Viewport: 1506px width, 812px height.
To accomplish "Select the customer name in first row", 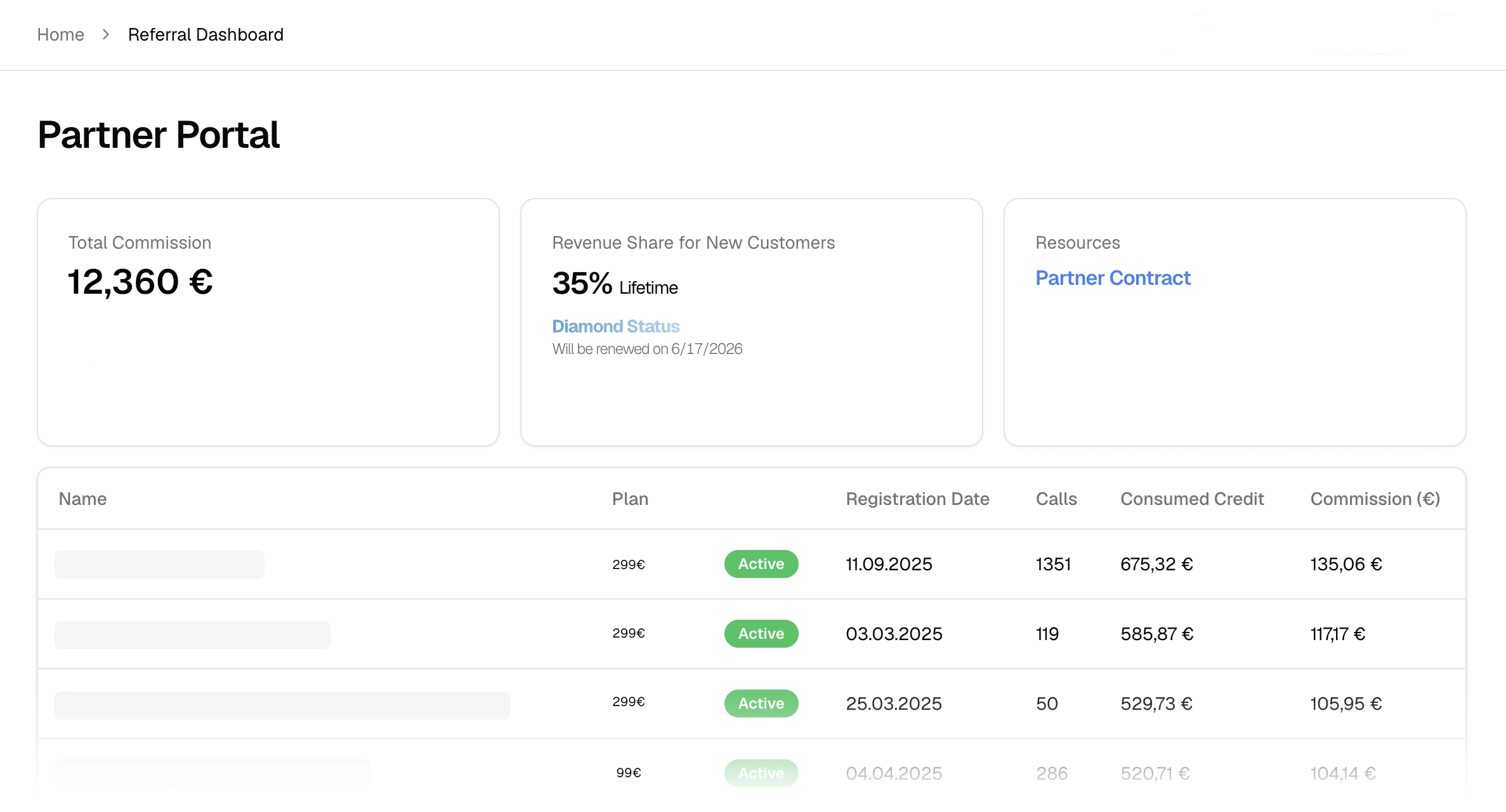I will coord(159,564).
